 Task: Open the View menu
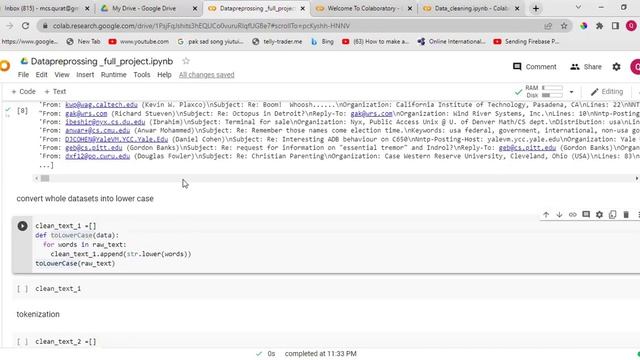62,75
